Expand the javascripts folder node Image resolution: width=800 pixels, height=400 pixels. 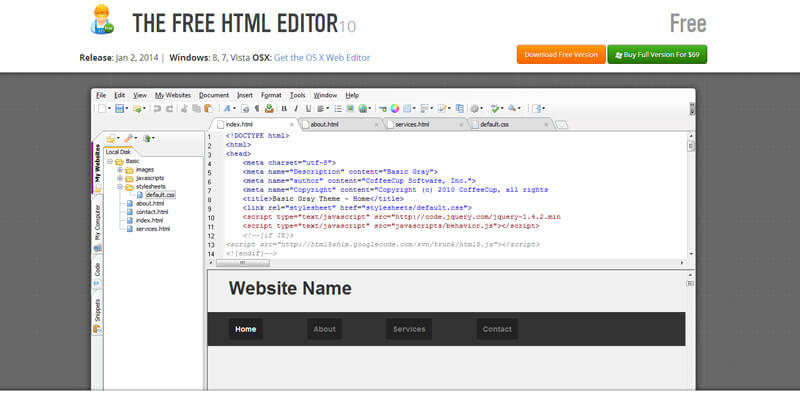pyautogui.click(x=119, y=177)
